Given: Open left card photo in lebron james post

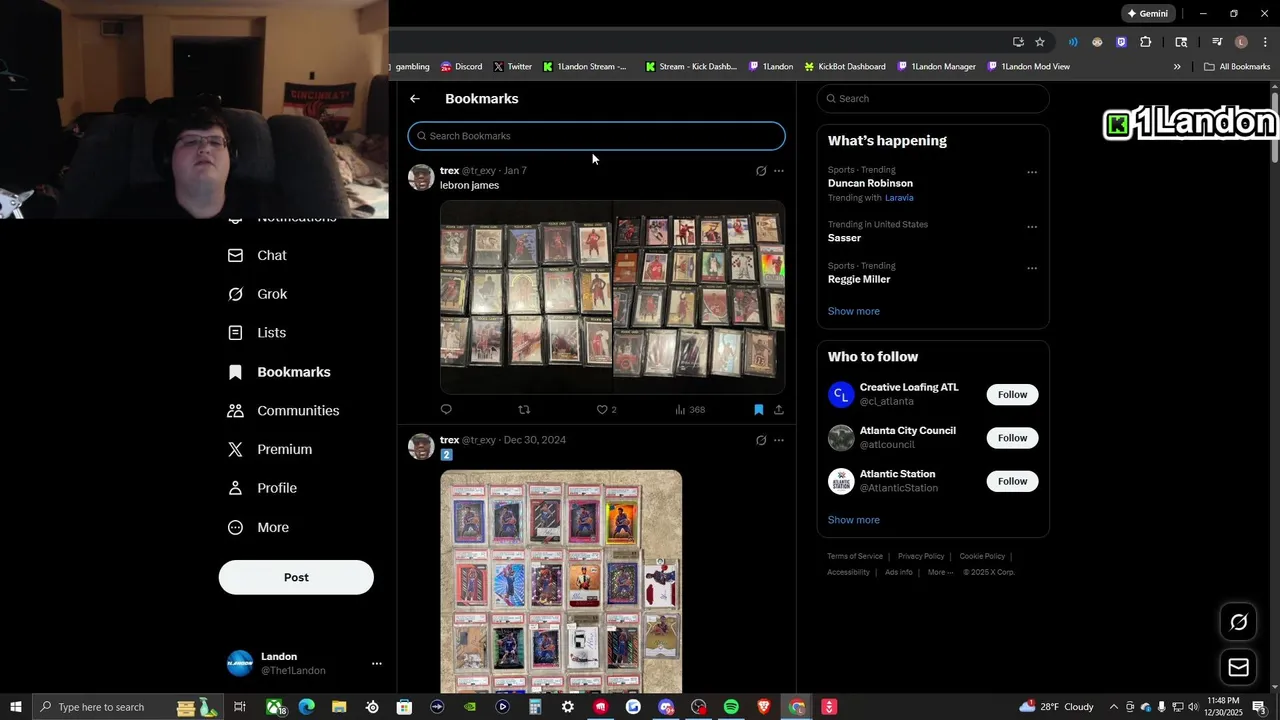Looking at the screenshot, I should coord(526,297).
